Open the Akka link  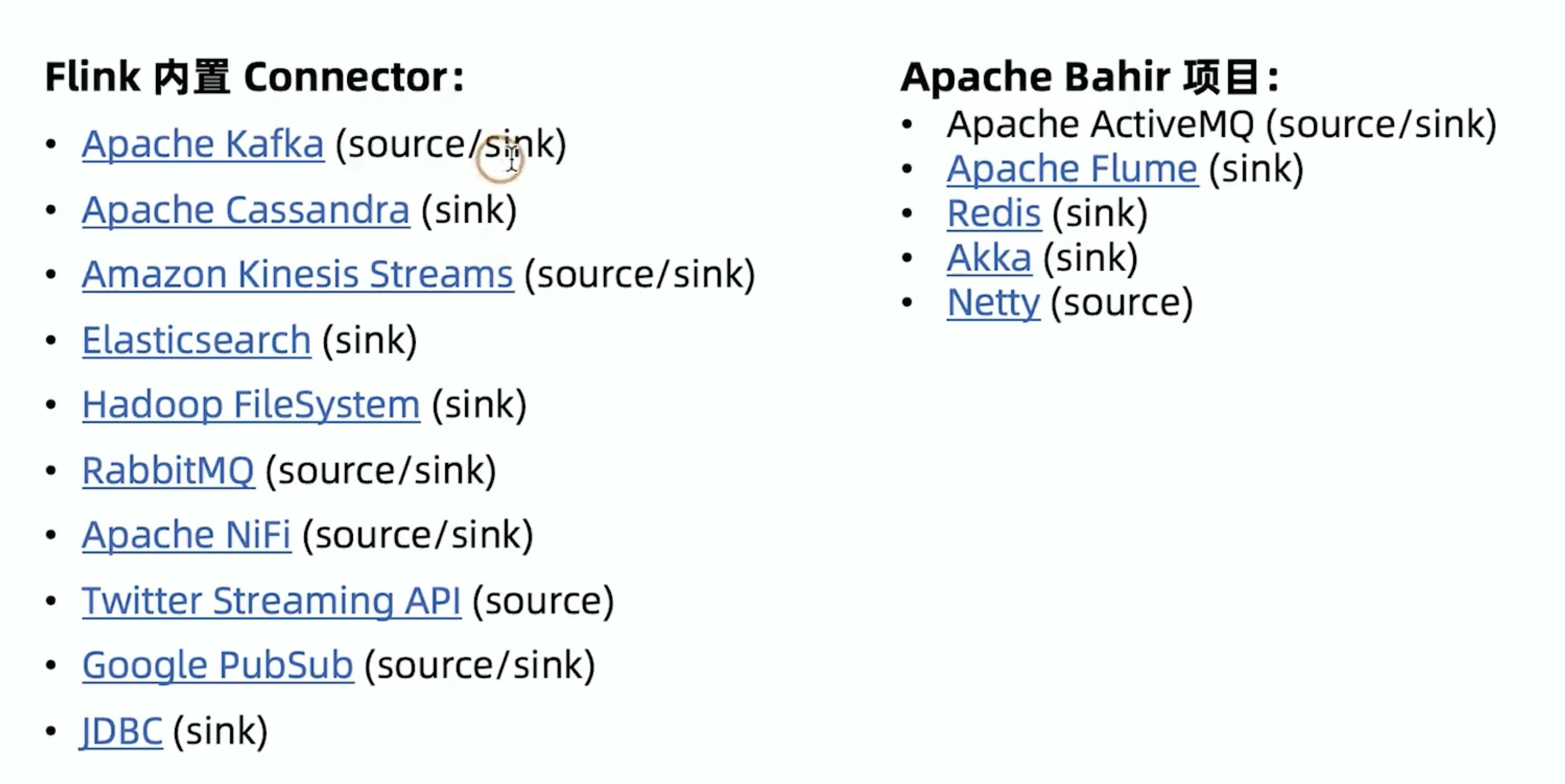(x=989, y=258)
